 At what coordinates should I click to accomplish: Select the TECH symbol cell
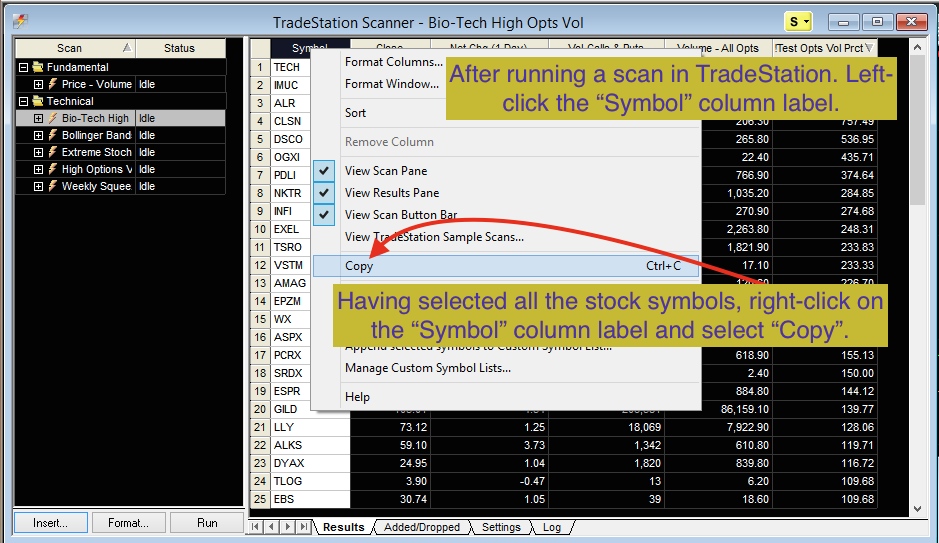[x=290, y=67]
